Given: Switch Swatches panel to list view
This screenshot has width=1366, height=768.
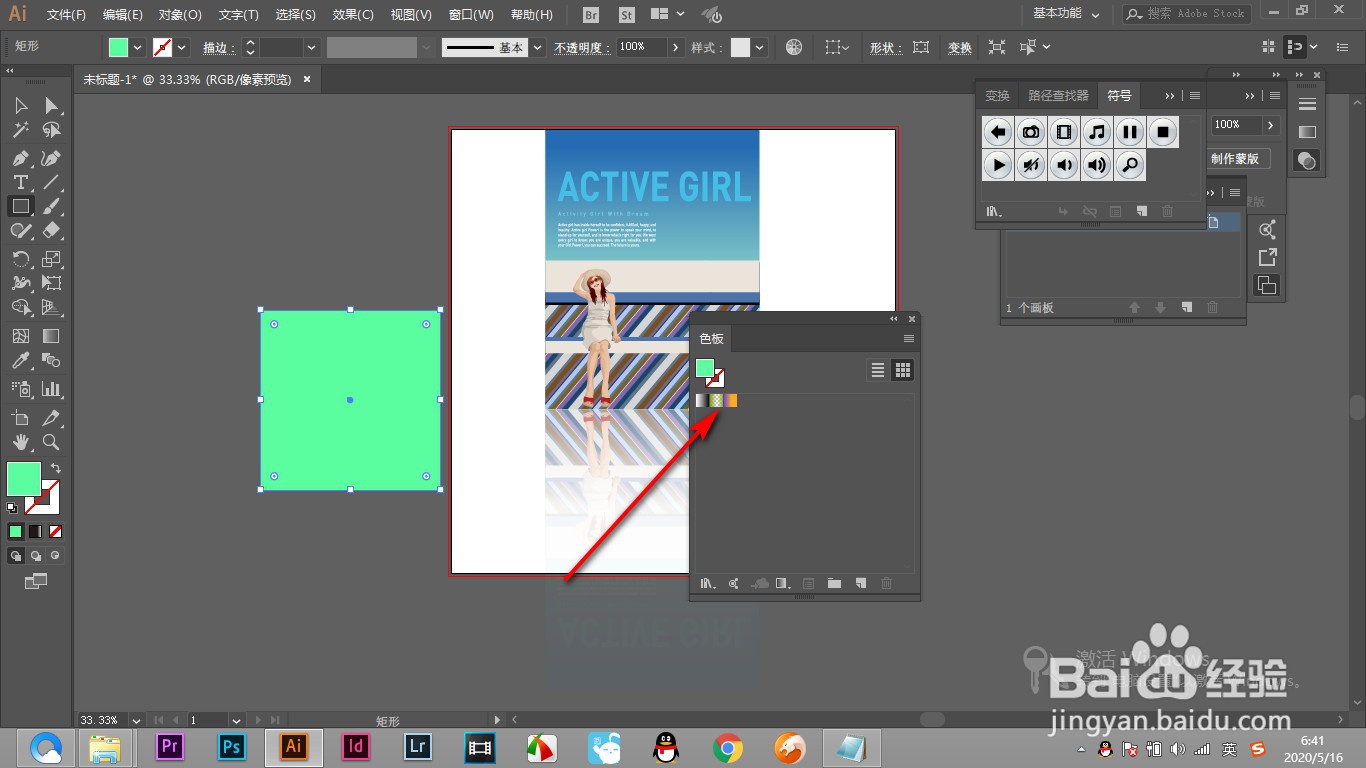Looking at the screenshot, I should [x=878, y=370].
